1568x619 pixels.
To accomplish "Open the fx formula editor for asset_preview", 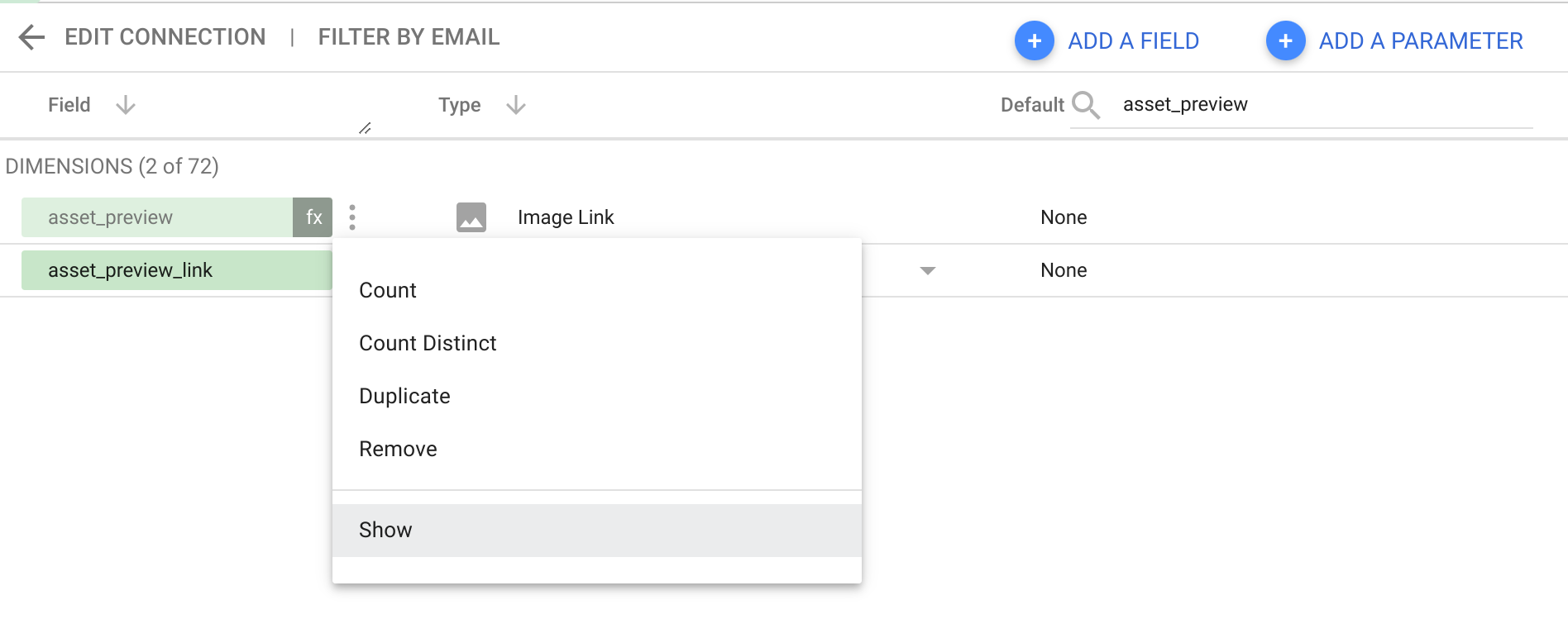I will (x=313, y=217).
